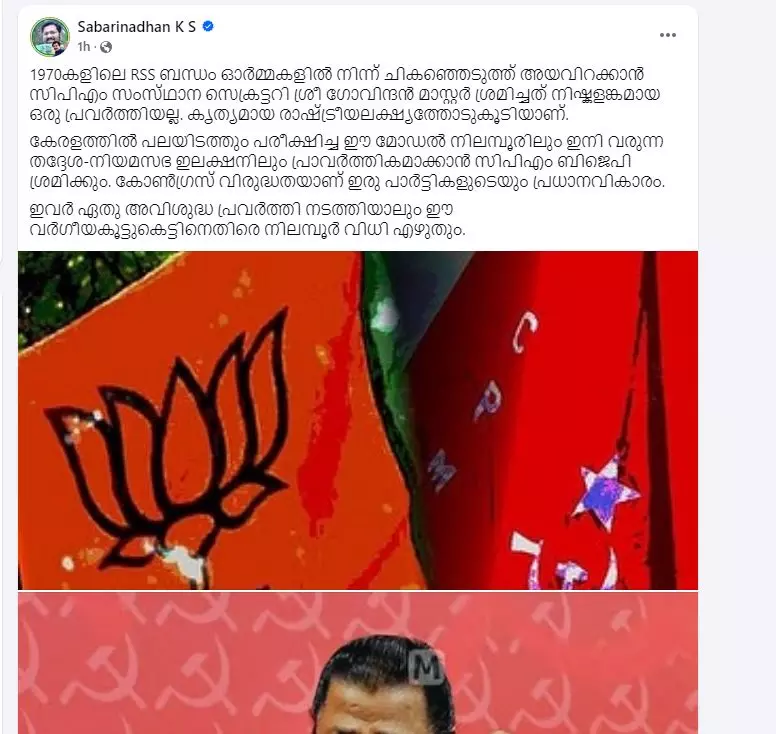Open Sabarinadhan K S profile picture

point(49,36)
